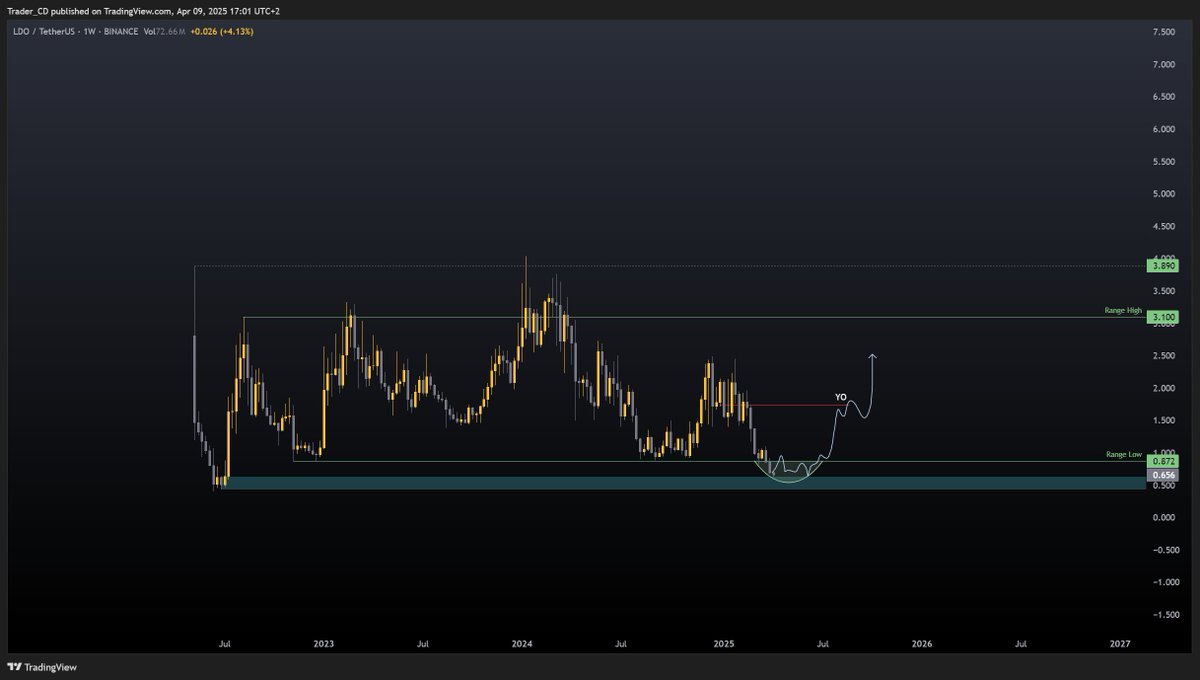Click the 2023 time axis label
Viewport: 1200px width, 680px height.
(323, 645)
